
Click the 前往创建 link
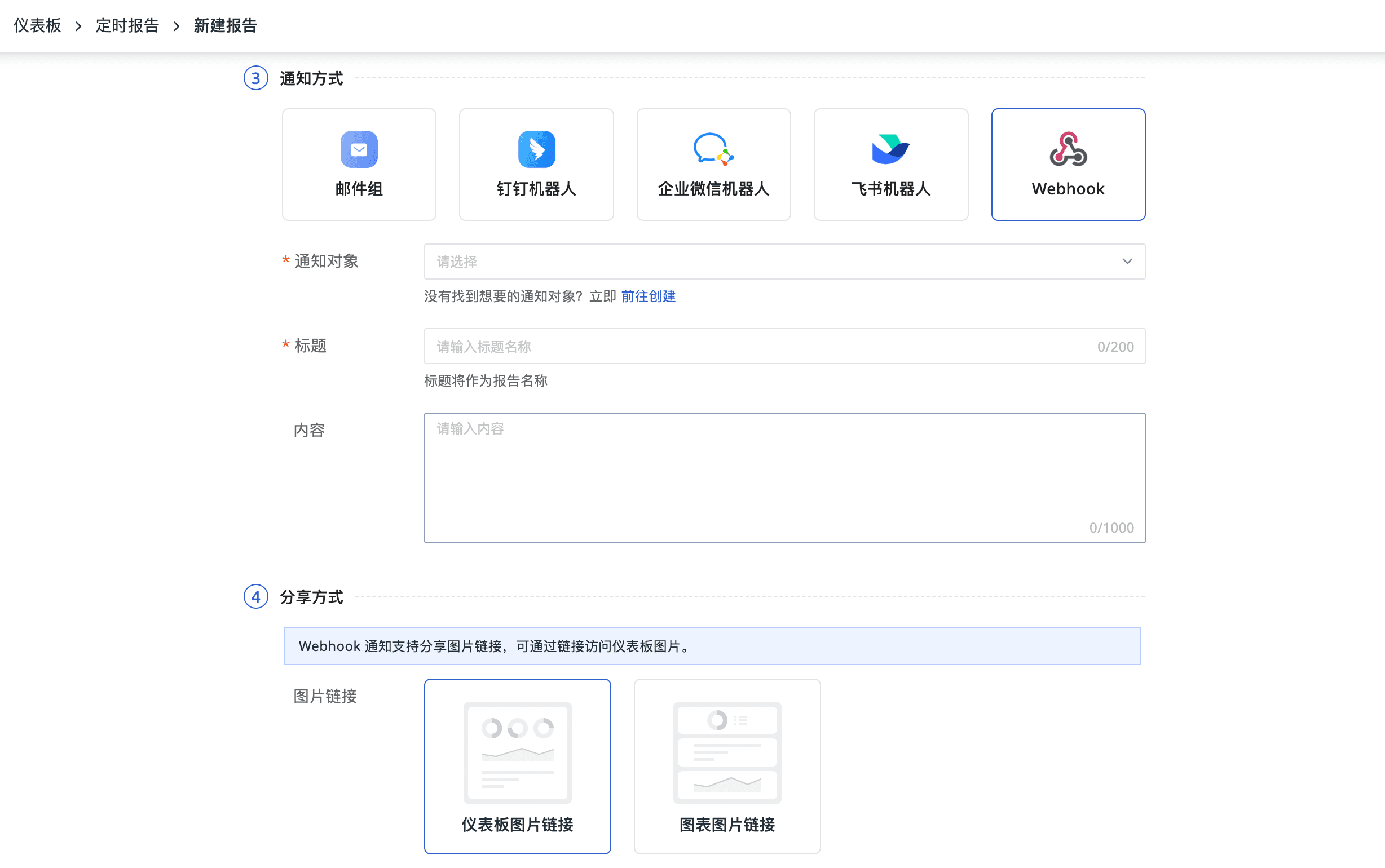tap(648, 296)
